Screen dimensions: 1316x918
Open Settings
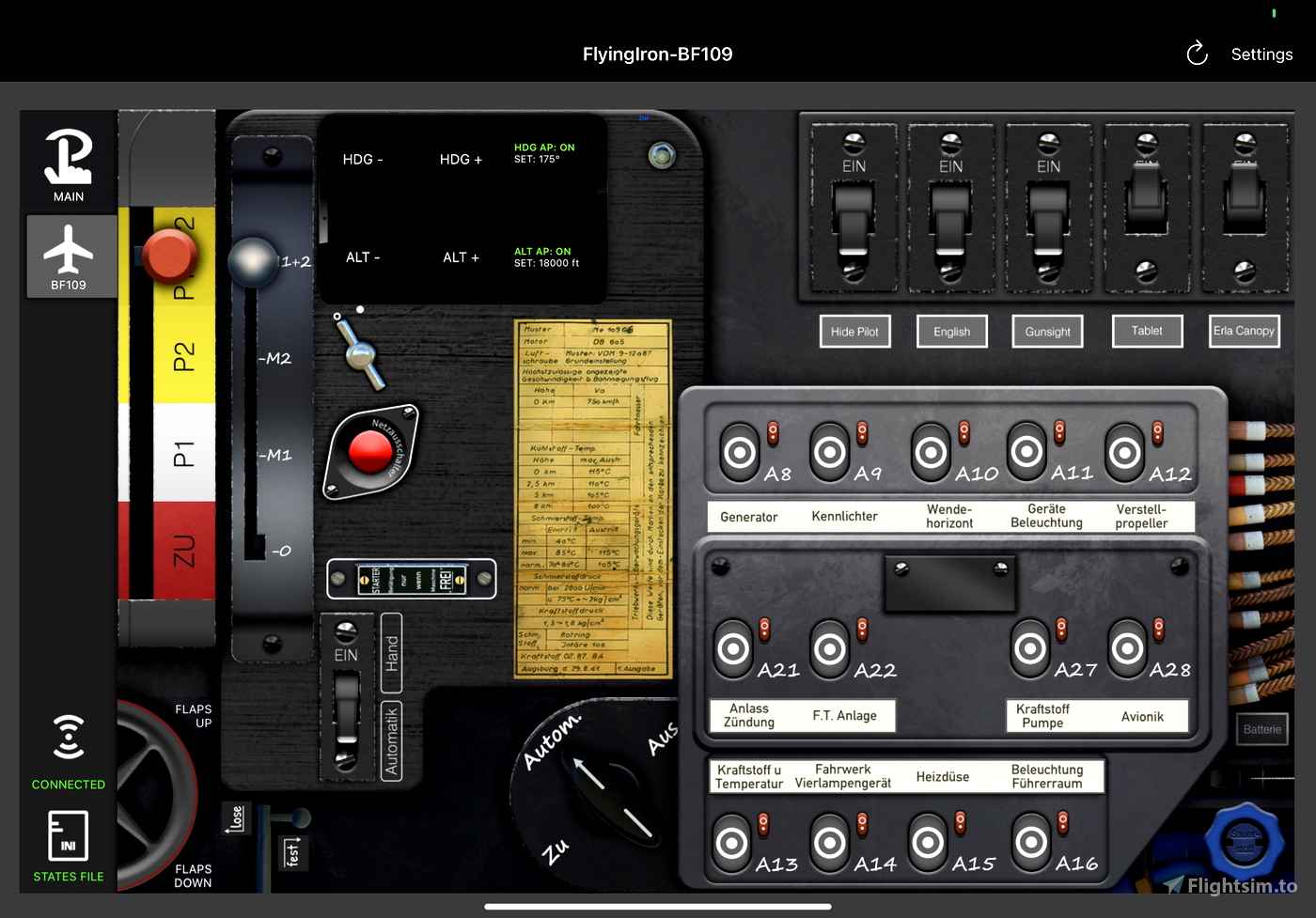point(1261,54)
